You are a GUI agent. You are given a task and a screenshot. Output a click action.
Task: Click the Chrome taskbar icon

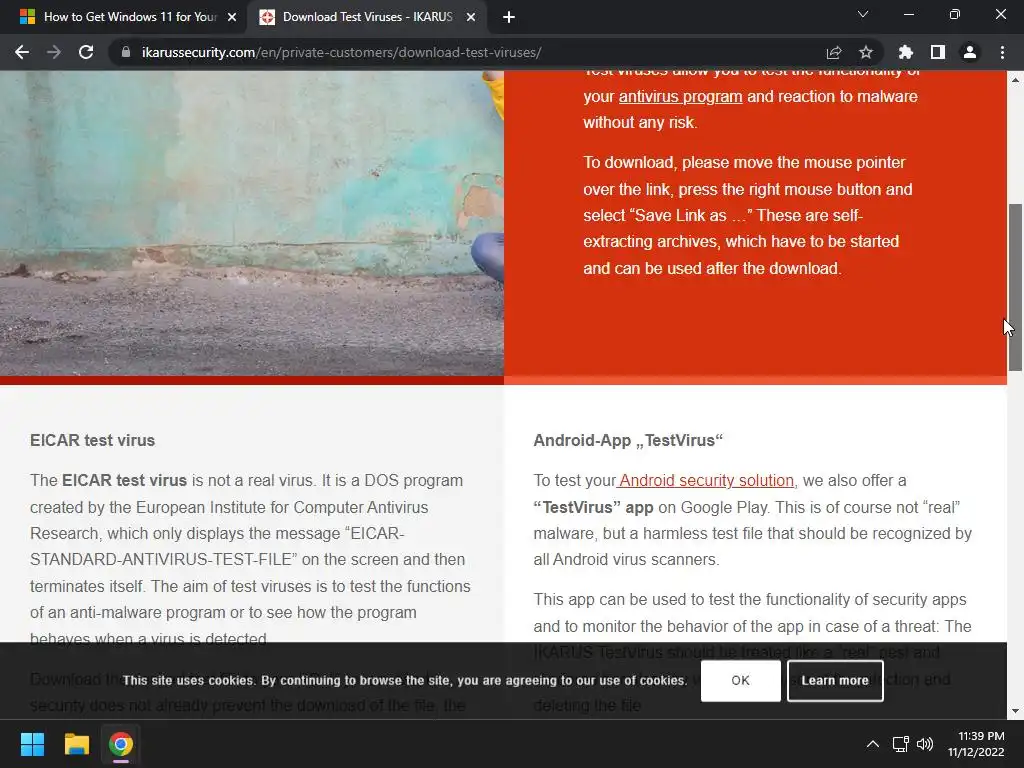[x=121, y=744]
